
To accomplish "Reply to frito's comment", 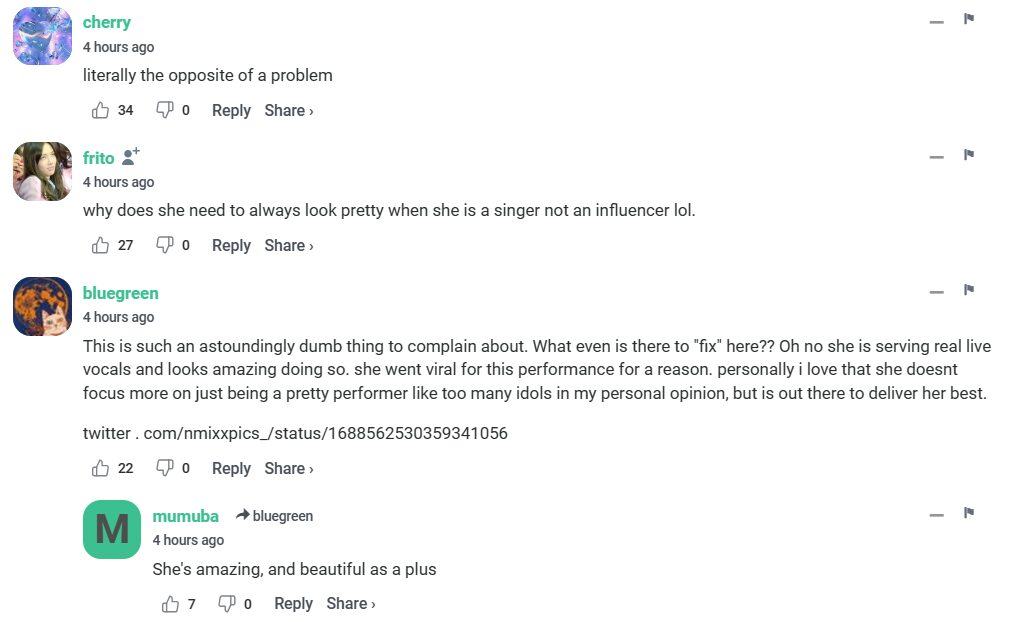I will point(231,245).
